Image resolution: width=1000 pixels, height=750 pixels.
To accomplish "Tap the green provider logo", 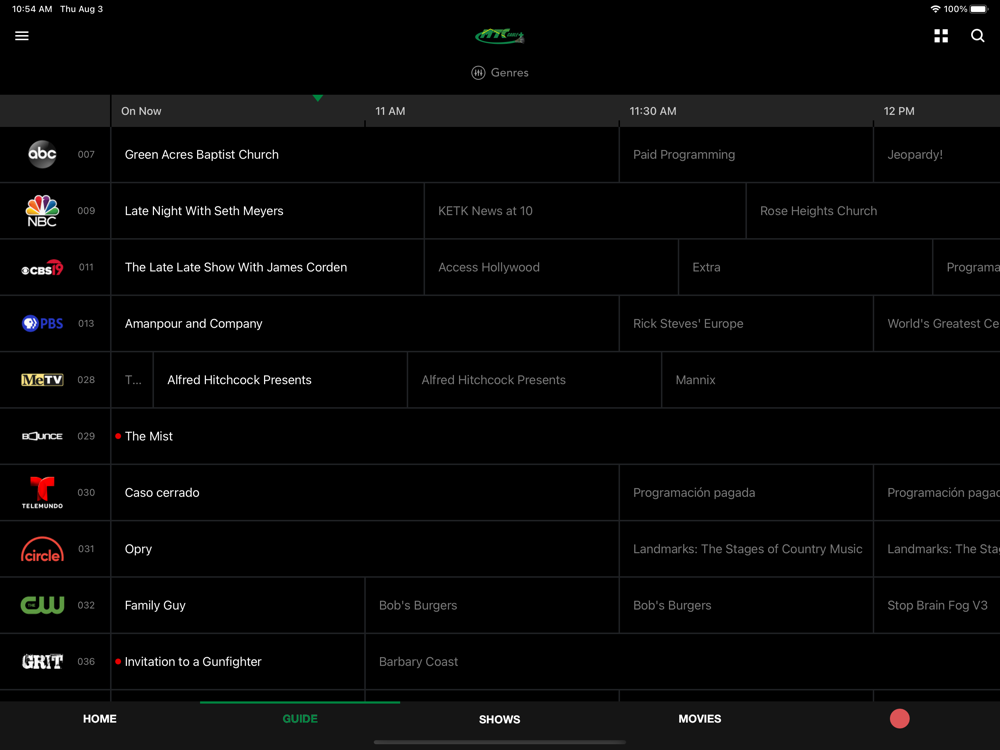I will pos(500,36).
